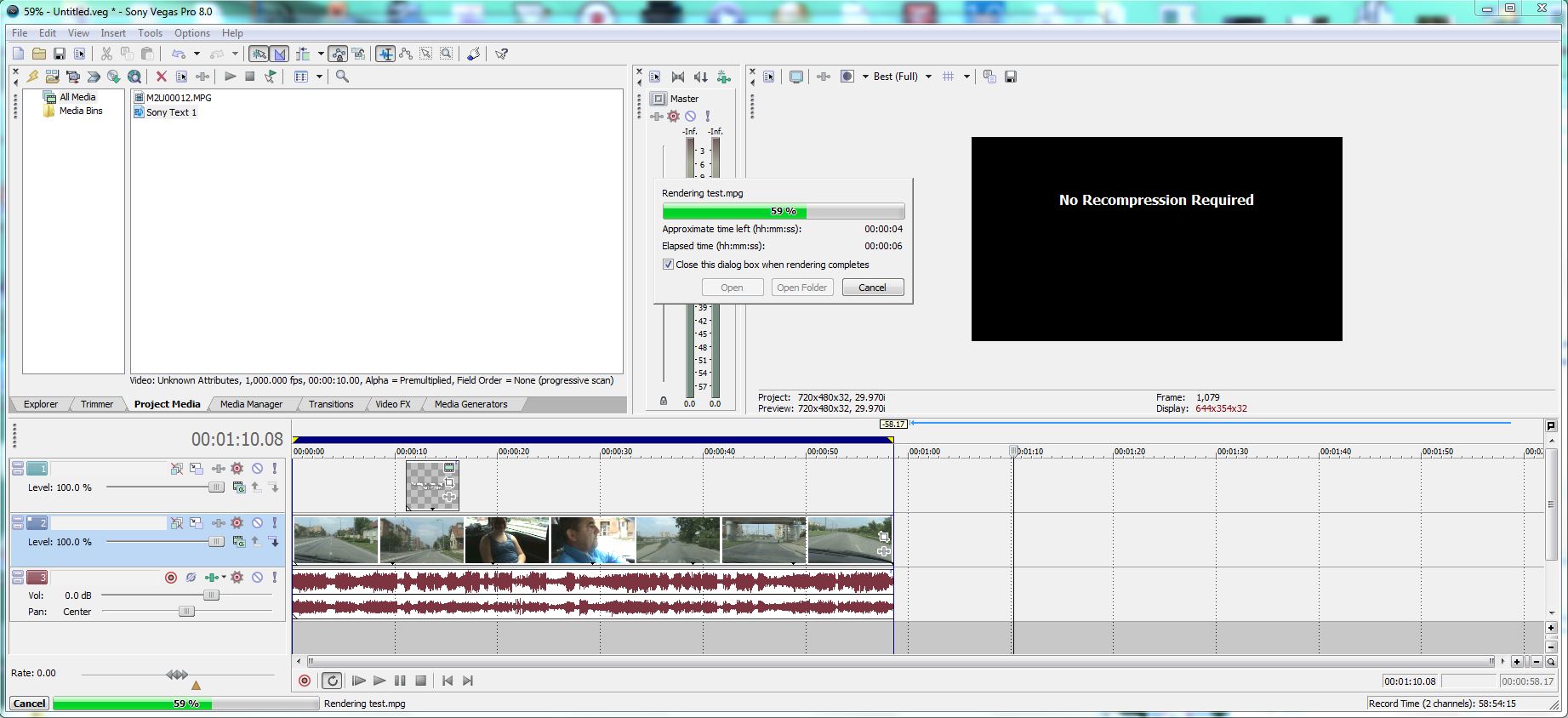Click Track 3 volume slider handle
Screen dimensions: 1568x718
point(210,595)
